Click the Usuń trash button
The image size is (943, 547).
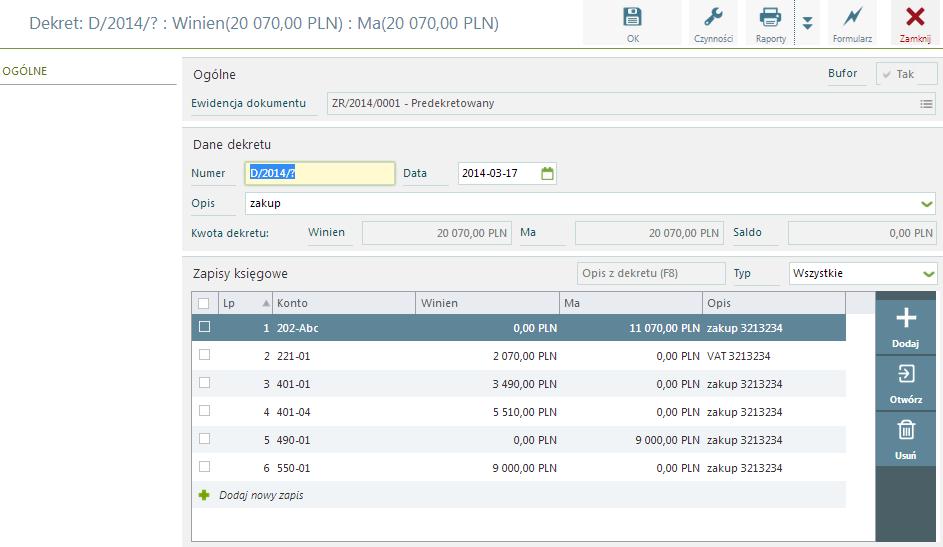point(906,439)
